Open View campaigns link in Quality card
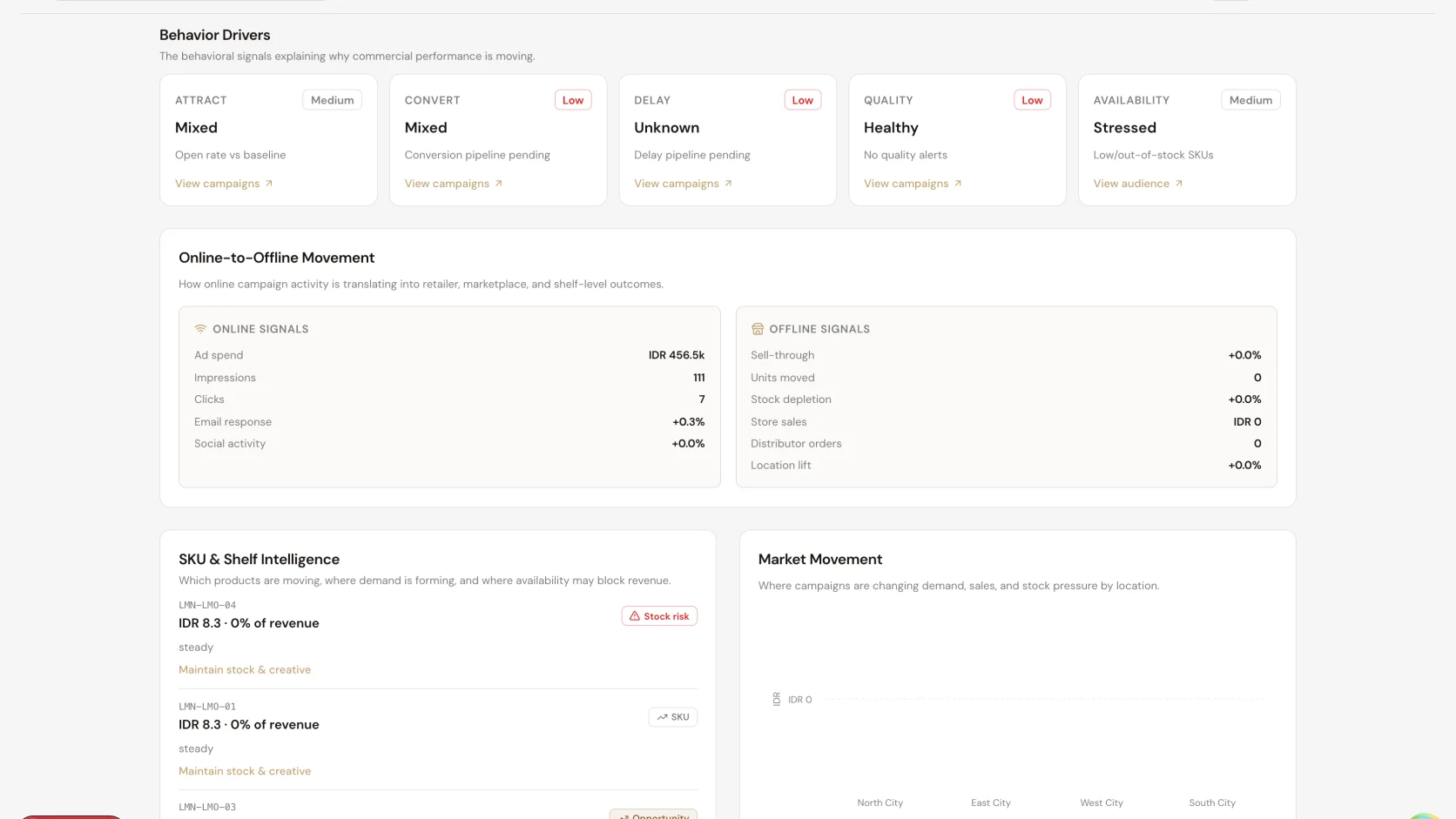 tap(913, 184)
